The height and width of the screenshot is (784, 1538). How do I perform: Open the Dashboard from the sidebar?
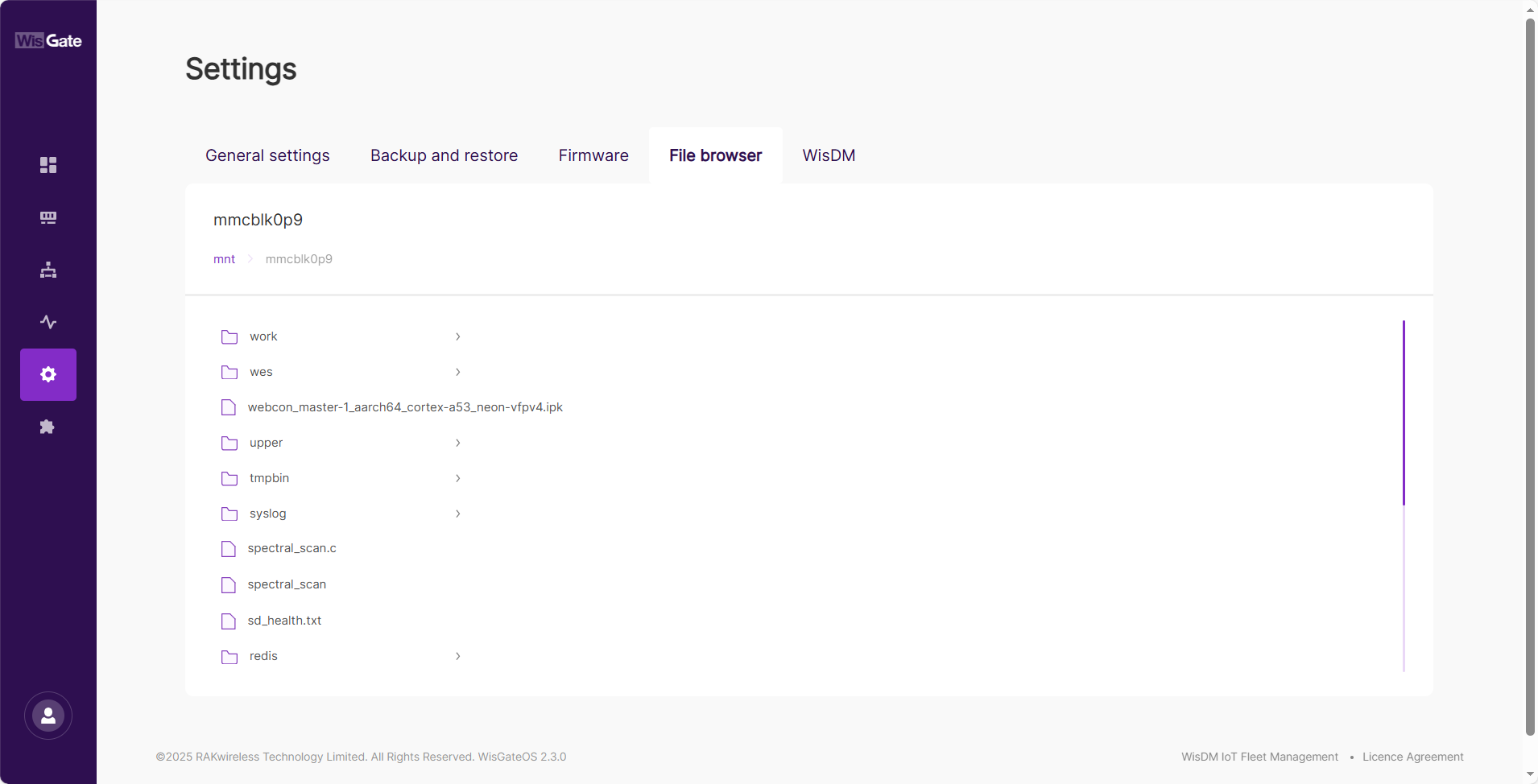pyautogui.click(x=48, y=165)
